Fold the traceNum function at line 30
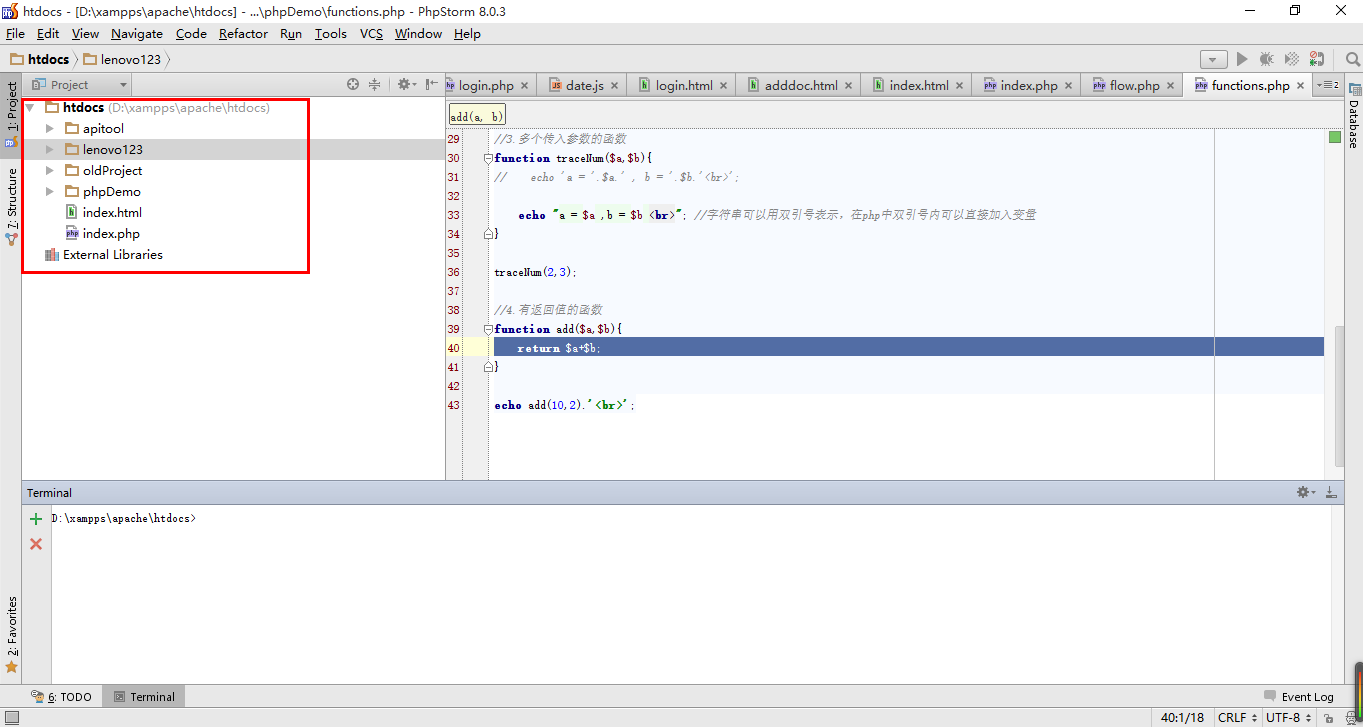The height and width of the screenshot is (727, 1363). click(x=488, y=158)
